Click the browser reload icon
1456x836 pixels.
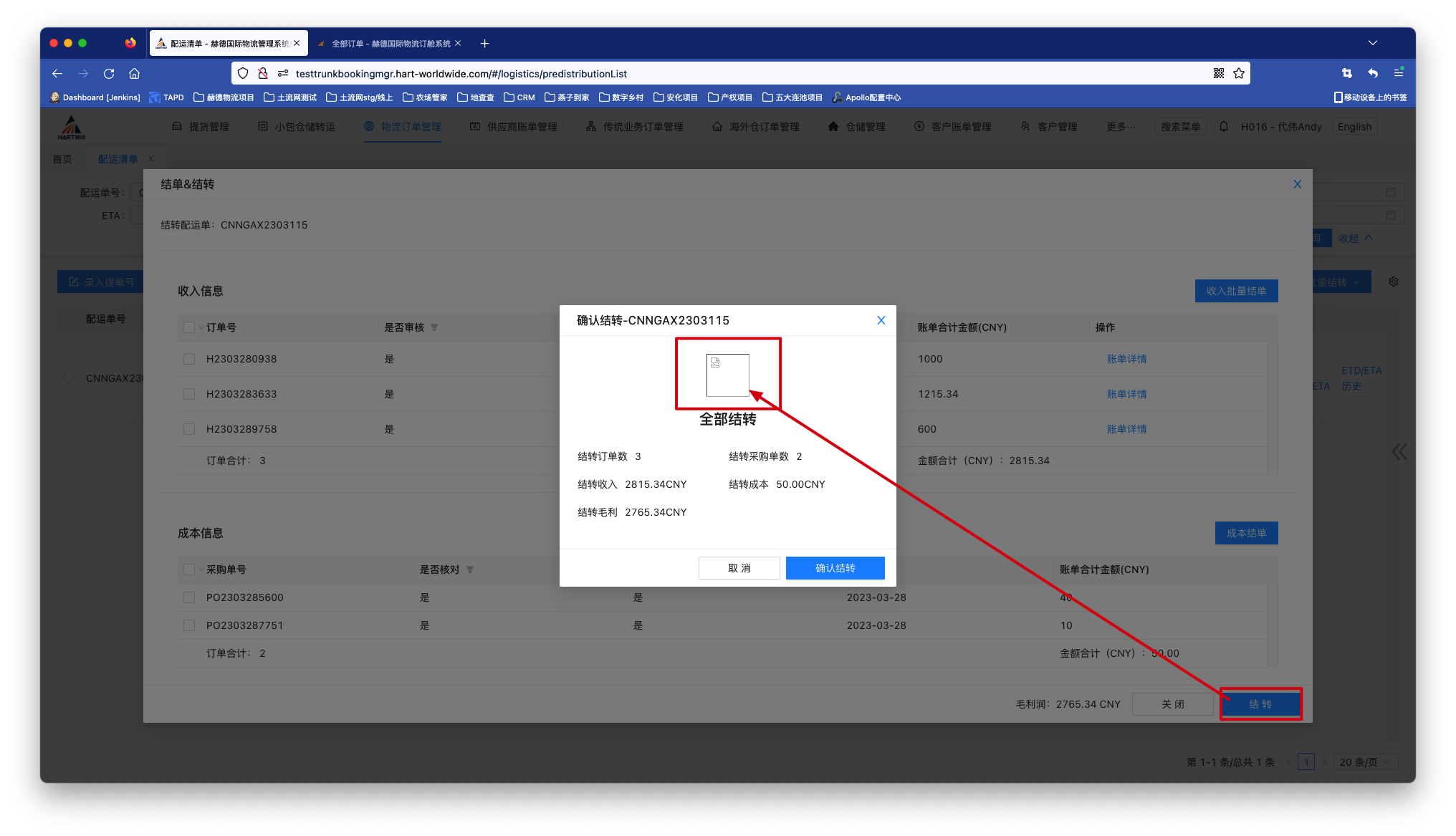(x=109, y=74)
